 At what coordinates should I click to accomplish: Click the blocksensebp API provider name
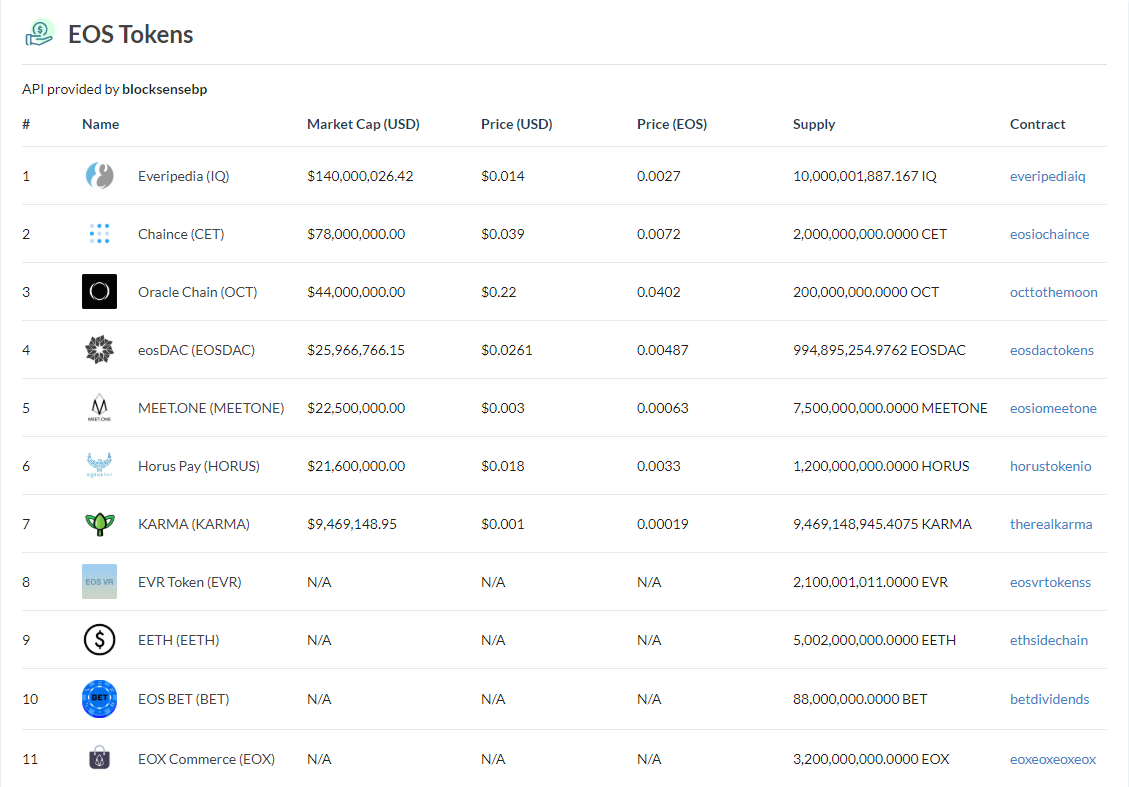[x=164, y=89]
